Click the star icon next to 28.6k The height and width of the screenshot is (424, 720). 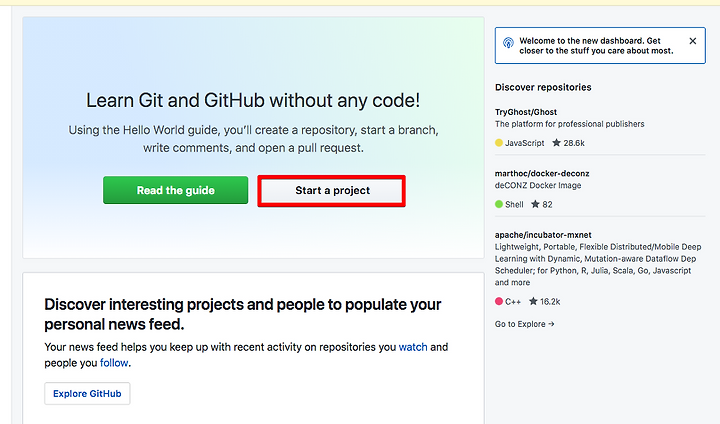[x=556, y=143]
